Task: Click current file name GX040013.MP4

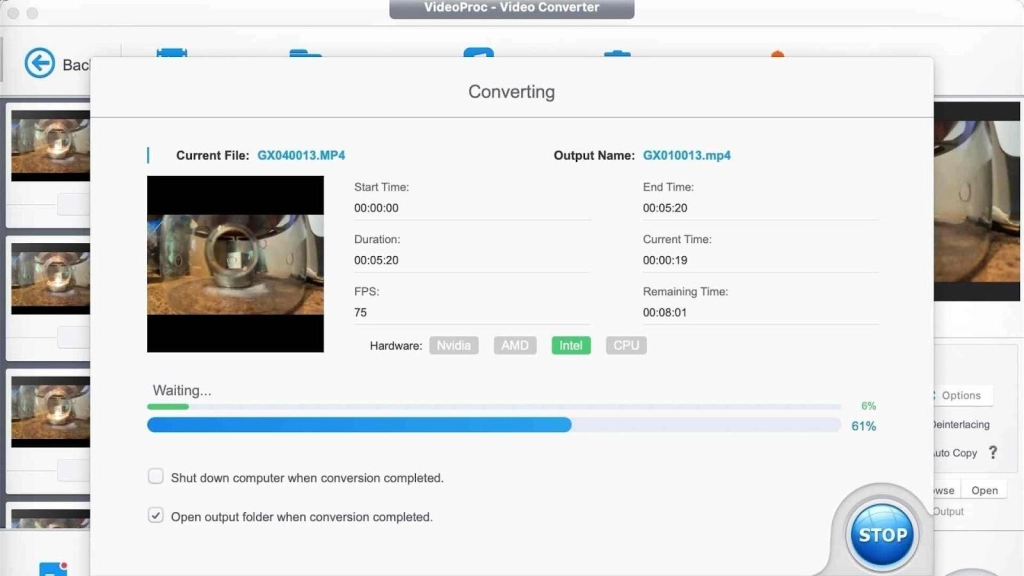Action: click(x=301, y=155)
